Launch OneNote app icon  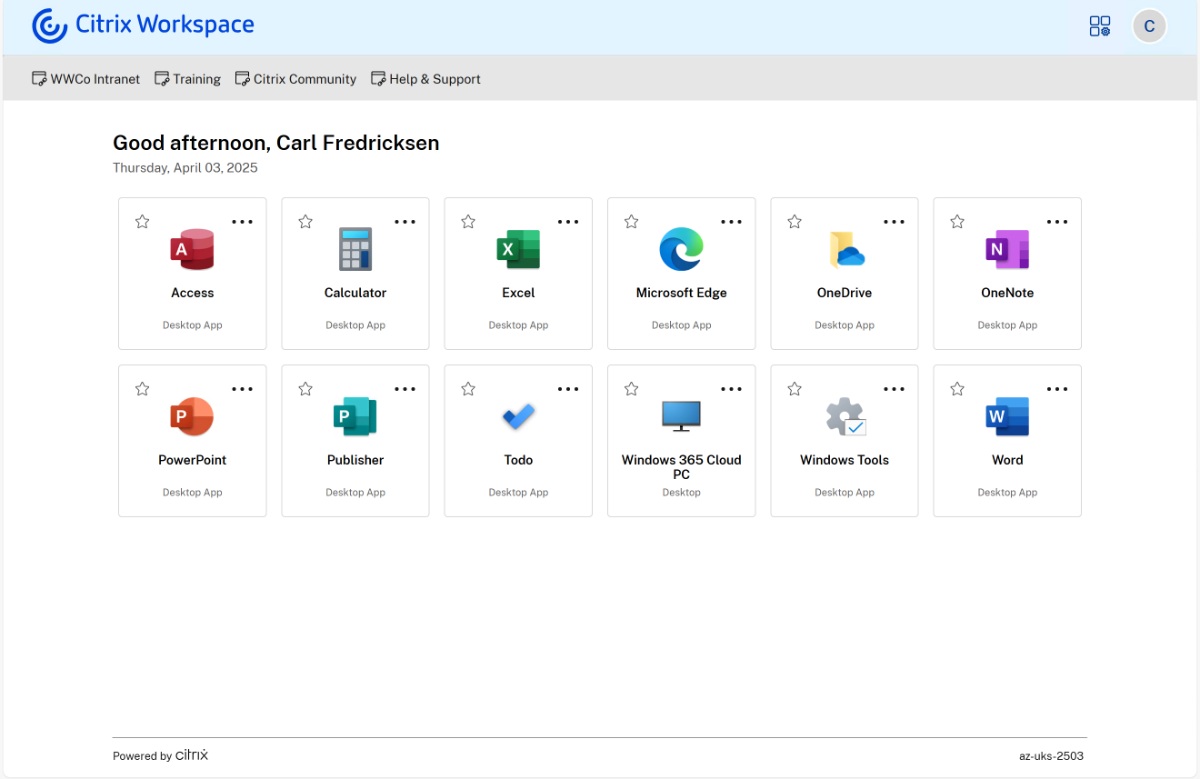click(1007, 249)
